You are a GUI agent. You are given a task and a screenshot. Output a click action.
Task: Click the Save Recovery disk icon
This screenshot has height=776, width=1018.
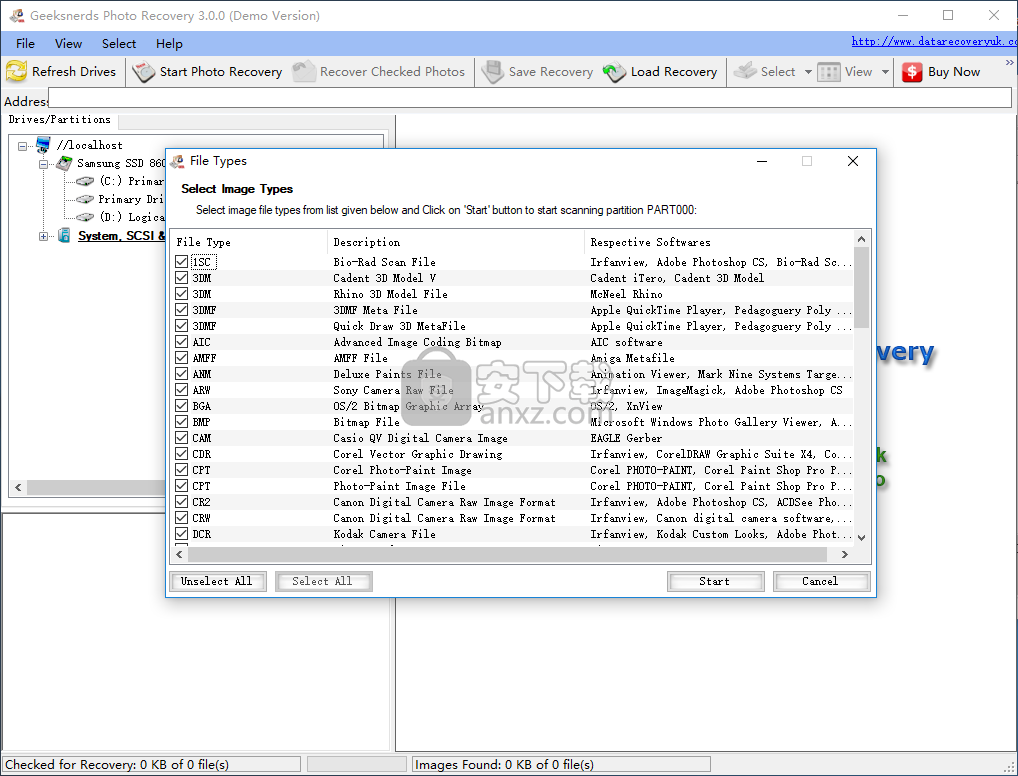[493, 71]
